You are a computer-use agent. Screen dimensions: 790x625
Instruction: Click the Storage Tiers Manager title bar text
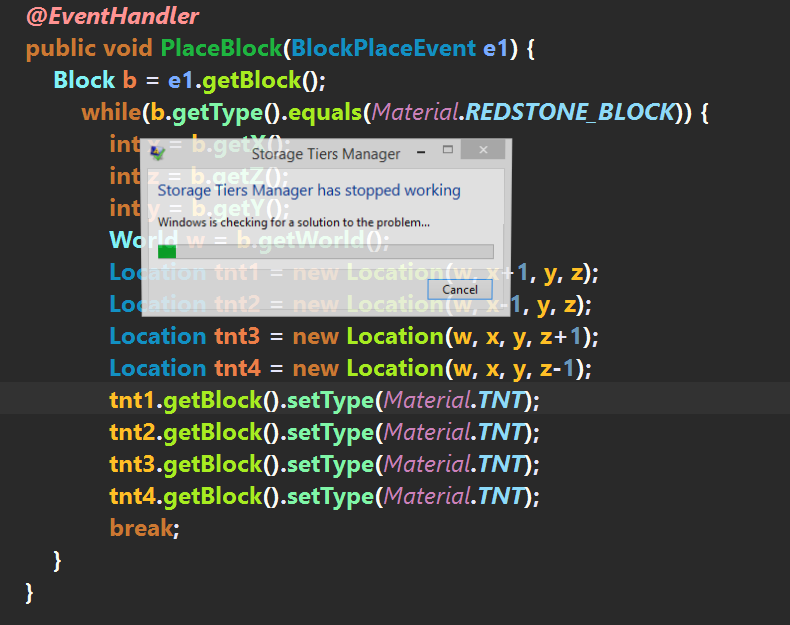click(x=325, y=154)
